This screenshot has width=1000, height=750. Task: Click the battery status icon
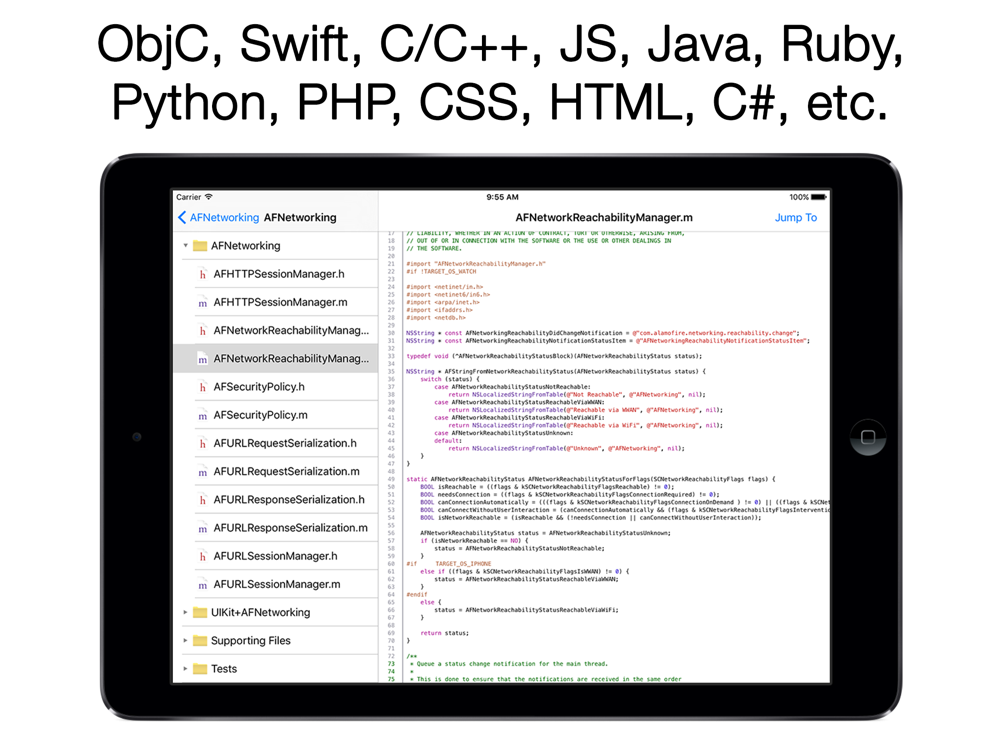tap(819, 197)
